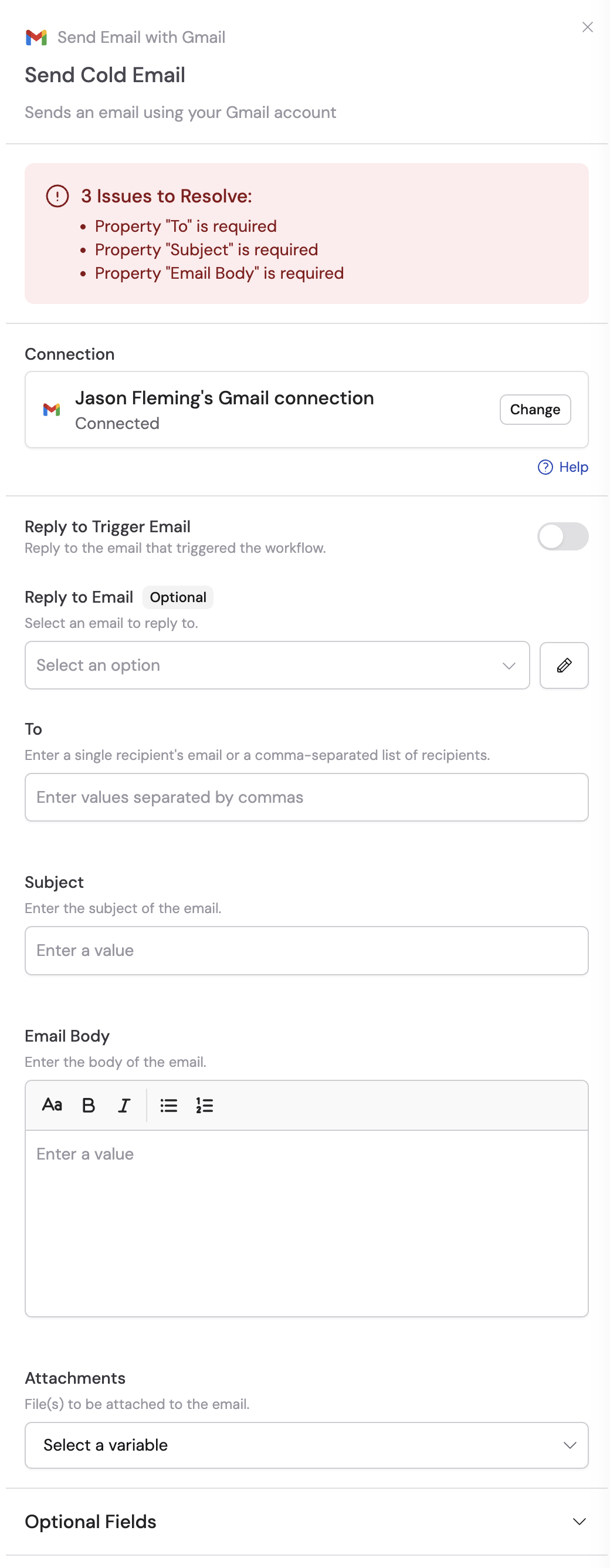Insert a numbered list in the email body
The height and width of the screenshot is (1568, 610).
pyautogui.click(x=204, y=1106)
